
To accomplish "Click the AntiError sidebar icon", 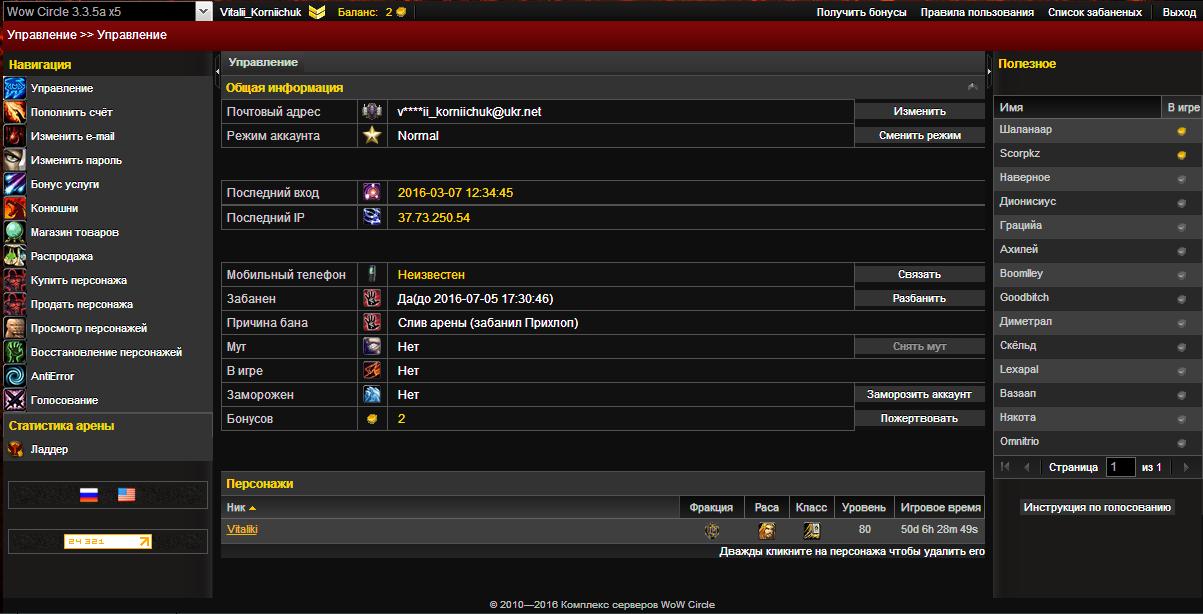I will pos(14,376).
